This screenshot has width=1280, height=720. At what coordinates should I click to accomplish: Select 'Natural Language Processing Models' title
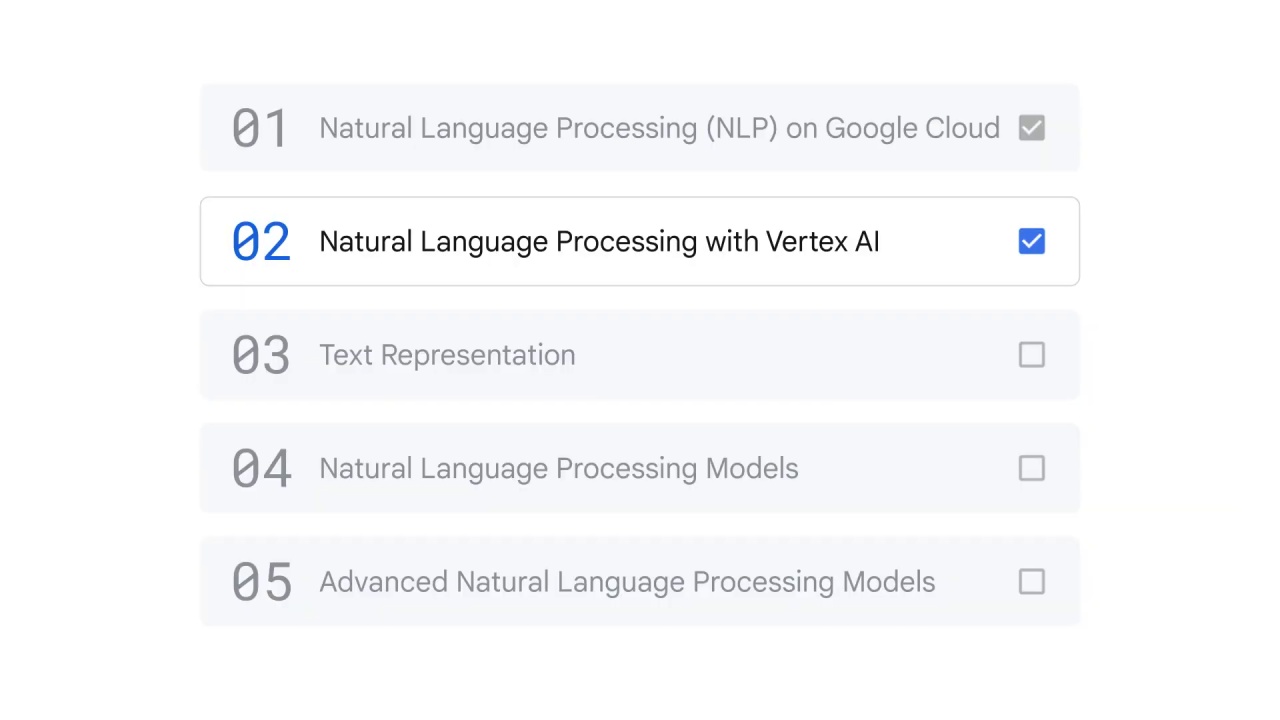click(x=558, y=468)
